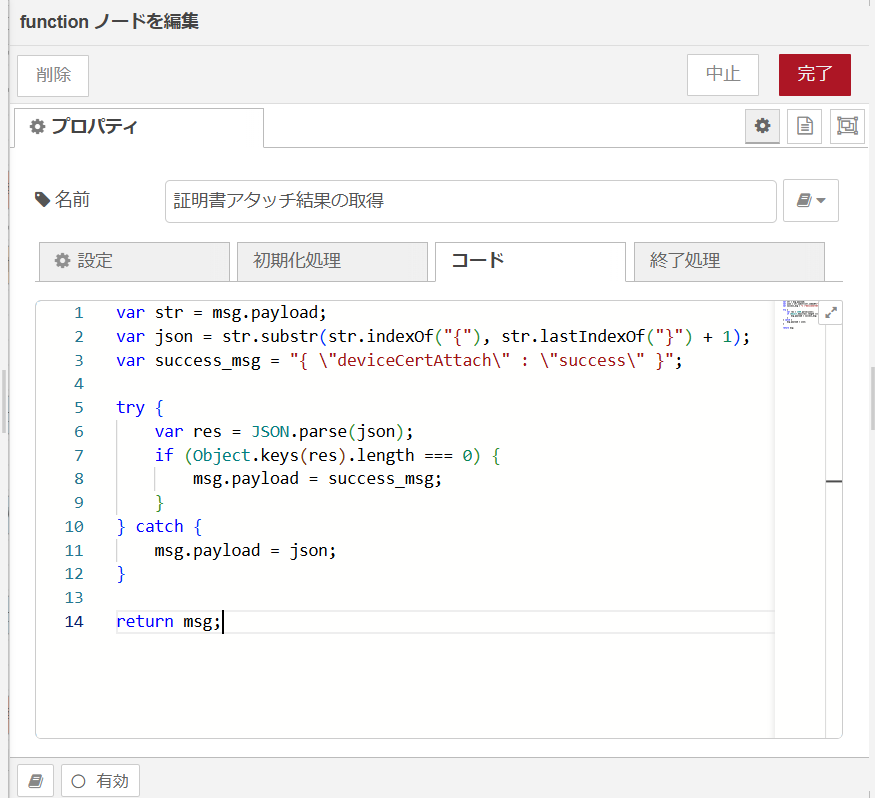Click 'msg.payload = json;' on line 11
875x798 pixels.
(246, 551)
